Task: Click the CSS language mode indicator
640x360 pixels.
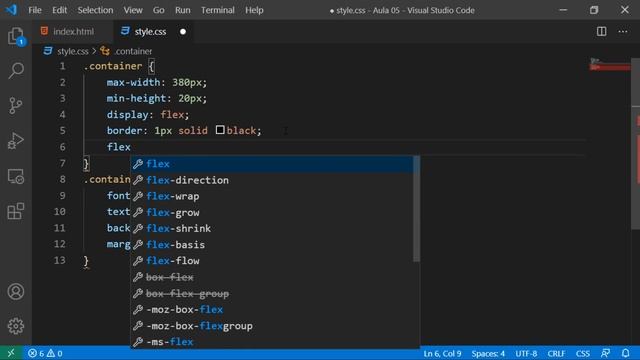Action: (582, 353)
